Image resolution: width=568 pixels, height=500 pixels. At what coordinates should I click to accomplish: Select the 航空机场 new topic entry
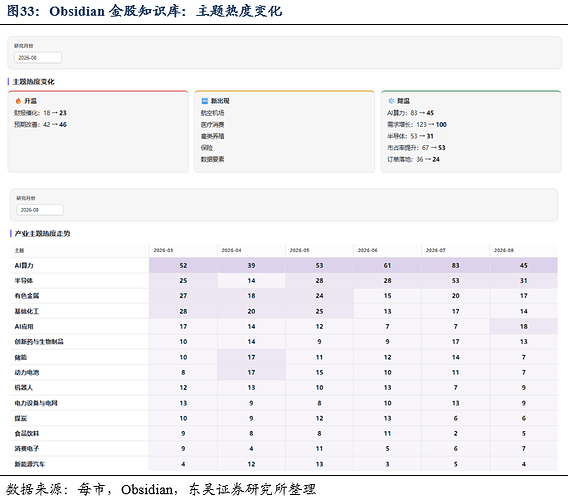(213, 113)
